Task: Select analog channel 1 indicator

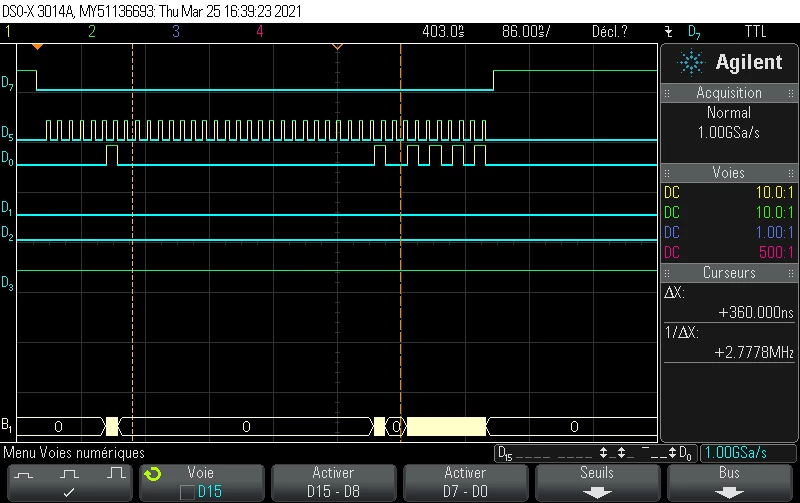Action: coord(8,32)
